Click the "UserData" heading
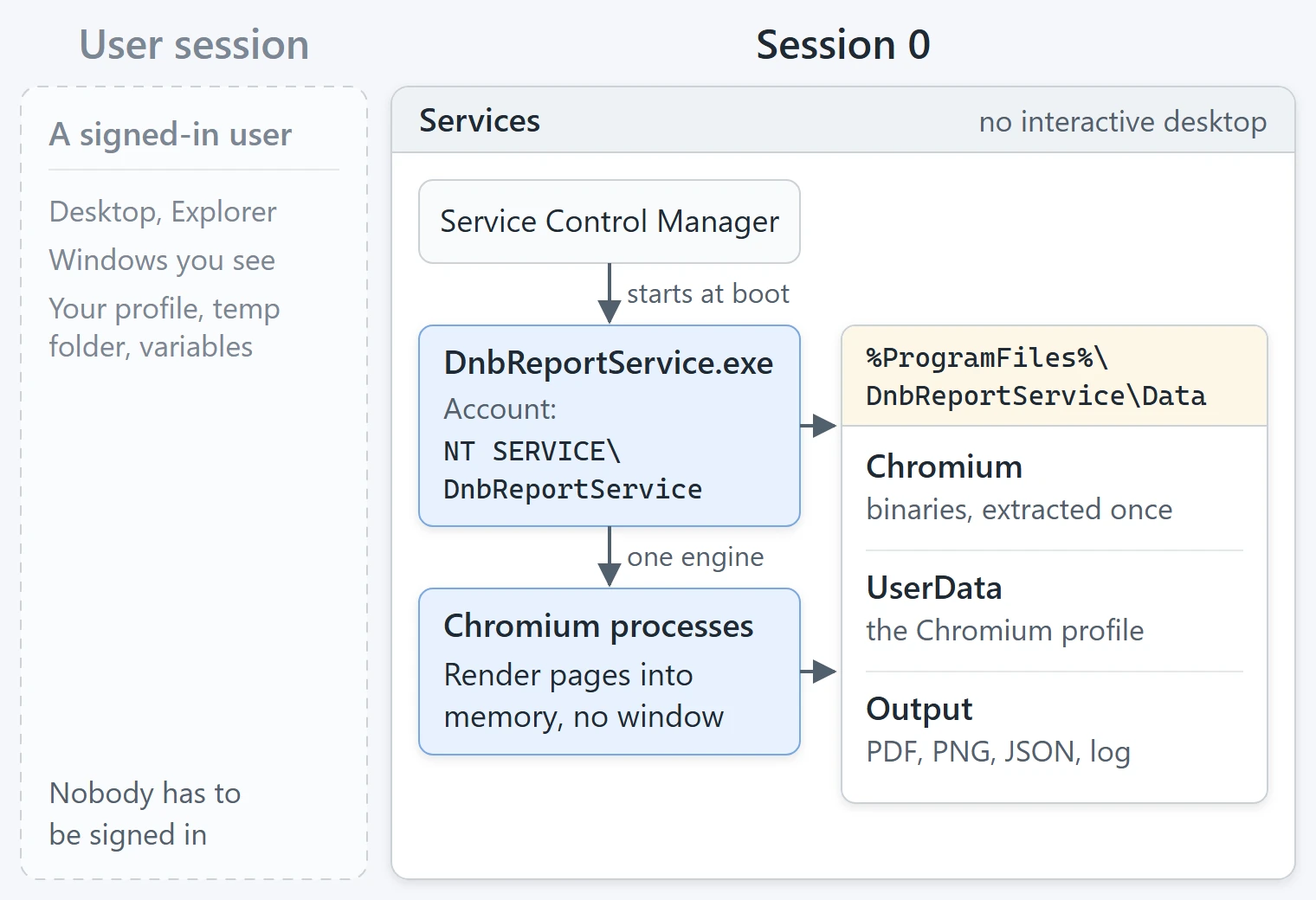 tap(934, 588)
